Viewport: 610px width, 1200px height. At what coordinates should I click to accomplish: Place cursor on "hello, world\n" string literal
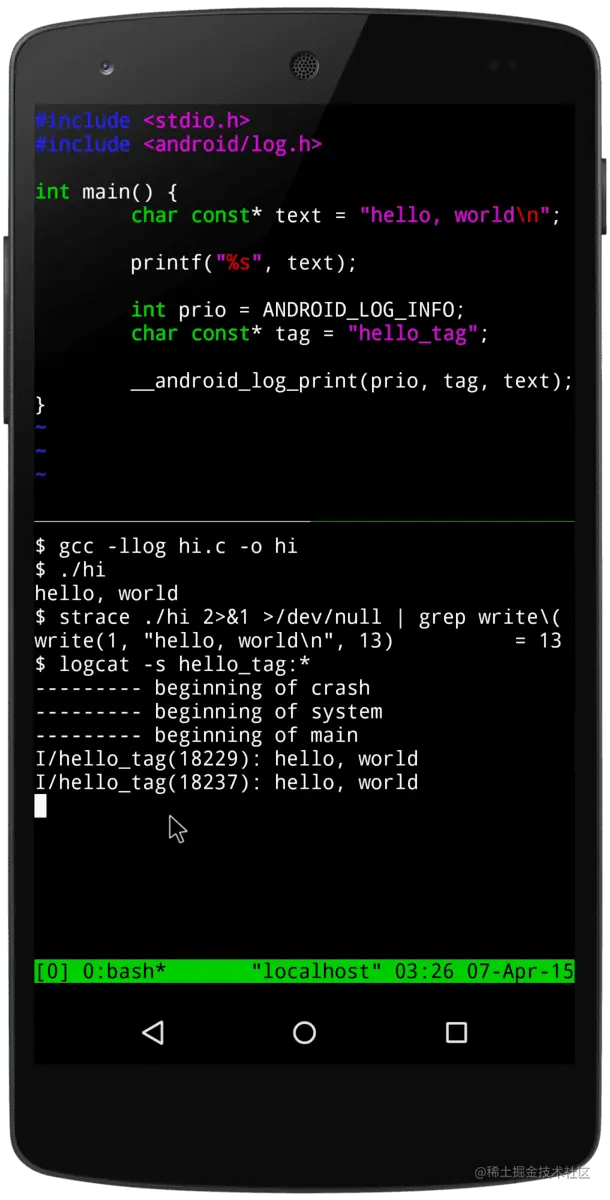455,216
